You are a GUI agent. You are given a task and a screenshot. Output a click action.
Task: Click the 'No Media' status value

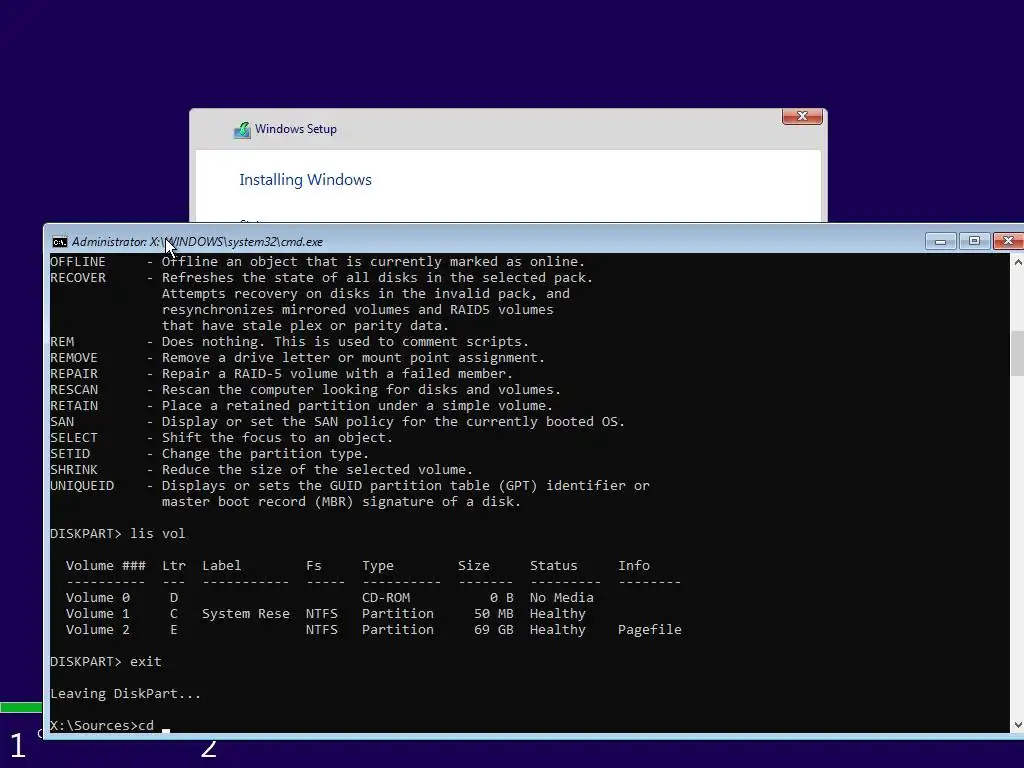(x=562, y=598)
